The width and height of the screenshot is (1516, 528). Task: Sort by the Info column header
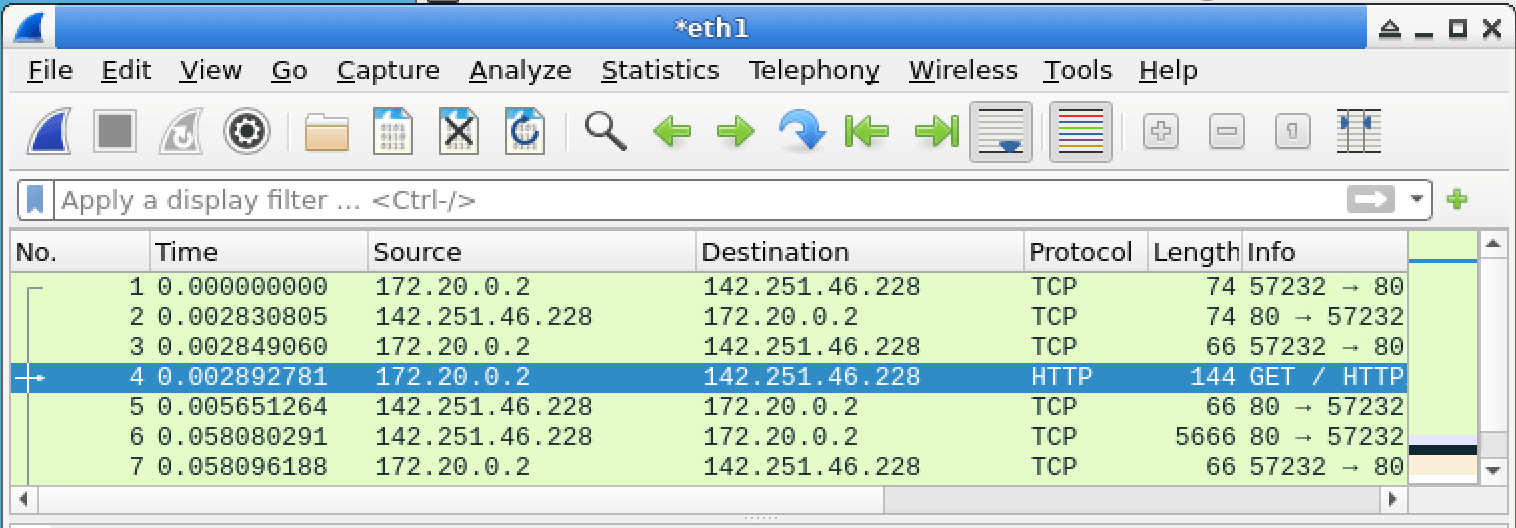[1324, 252]
